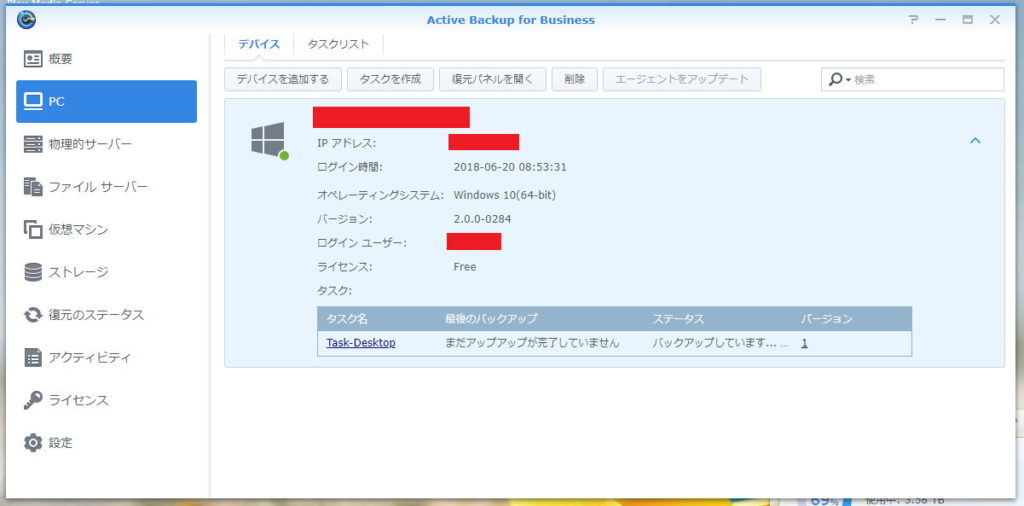Click the Free license value

pos(465,267)
